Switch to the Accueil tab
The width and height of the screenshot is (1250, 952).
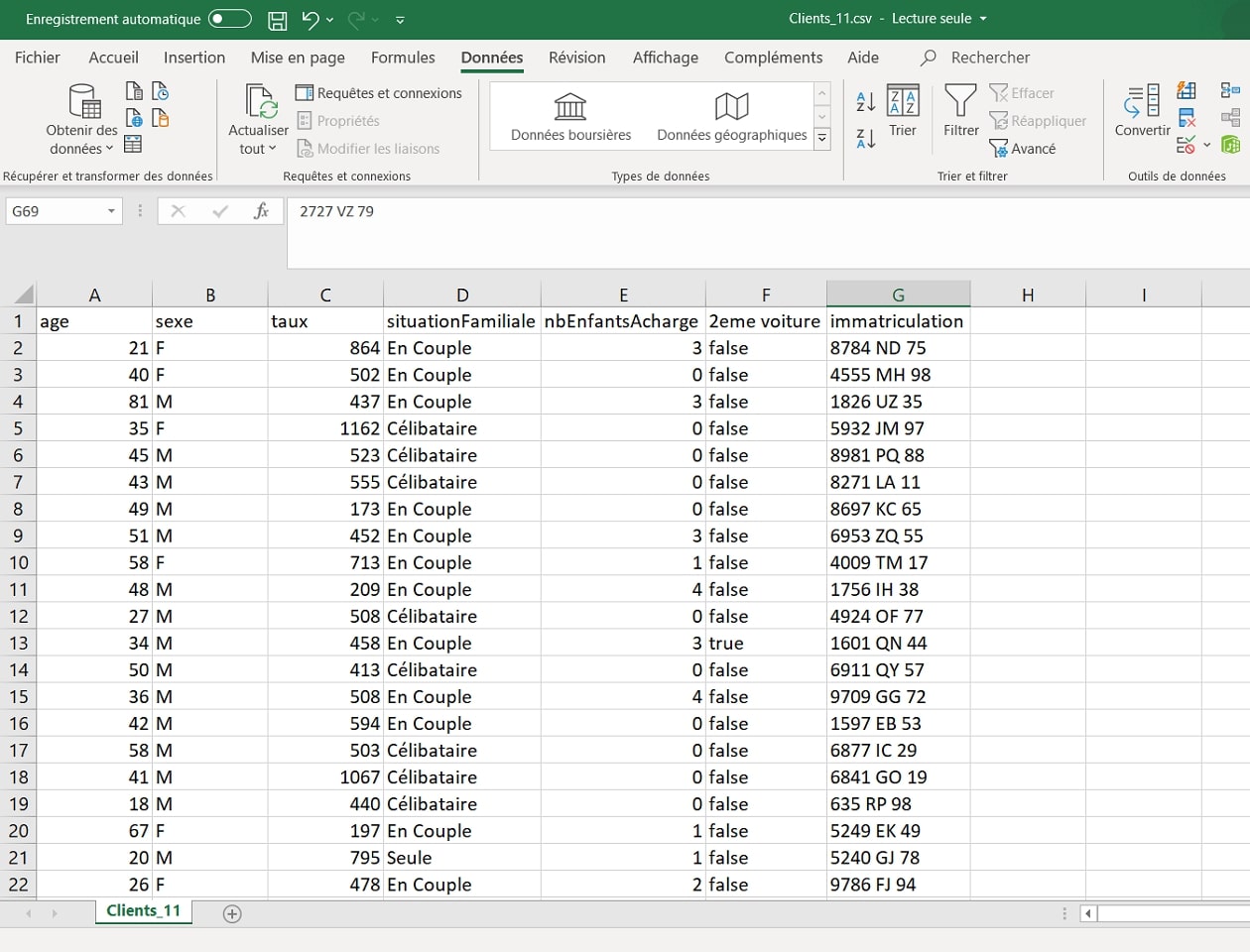(x=113, y=58)
